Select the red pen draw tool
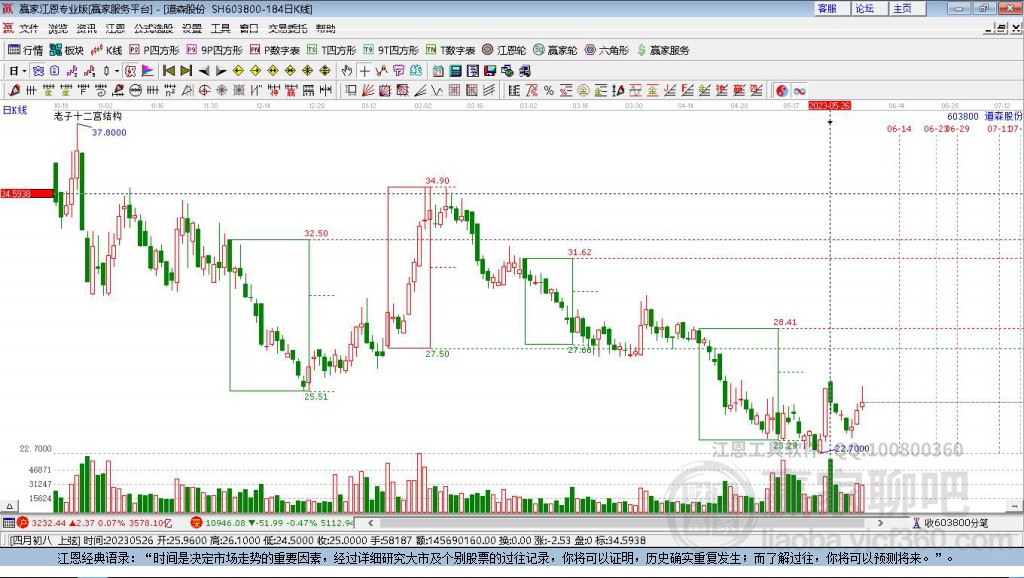The height and width of the screenshot is (578, 1024). [x=14, y=90]
